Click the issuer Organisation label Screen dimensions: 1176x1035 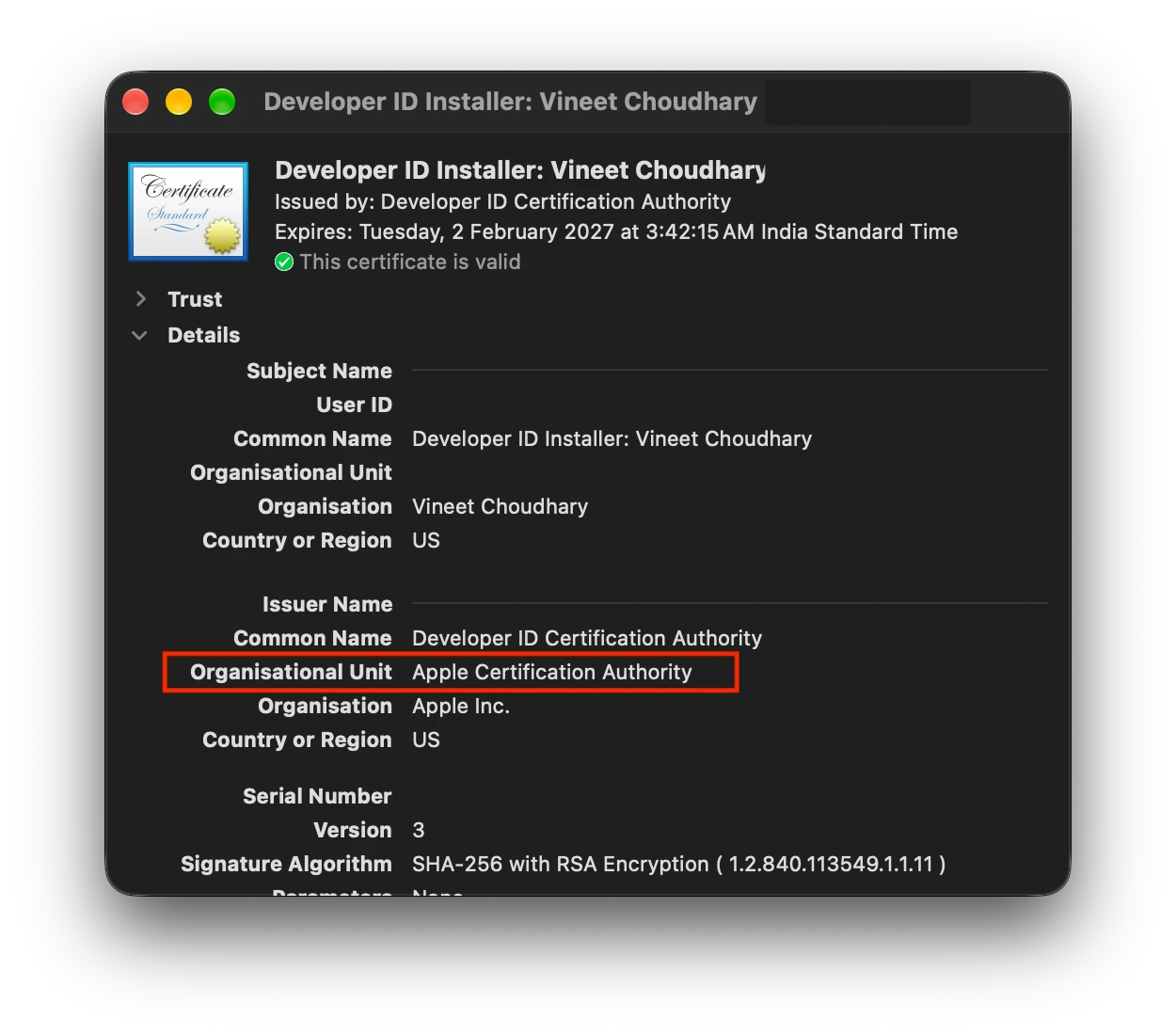tap(325, 707)
